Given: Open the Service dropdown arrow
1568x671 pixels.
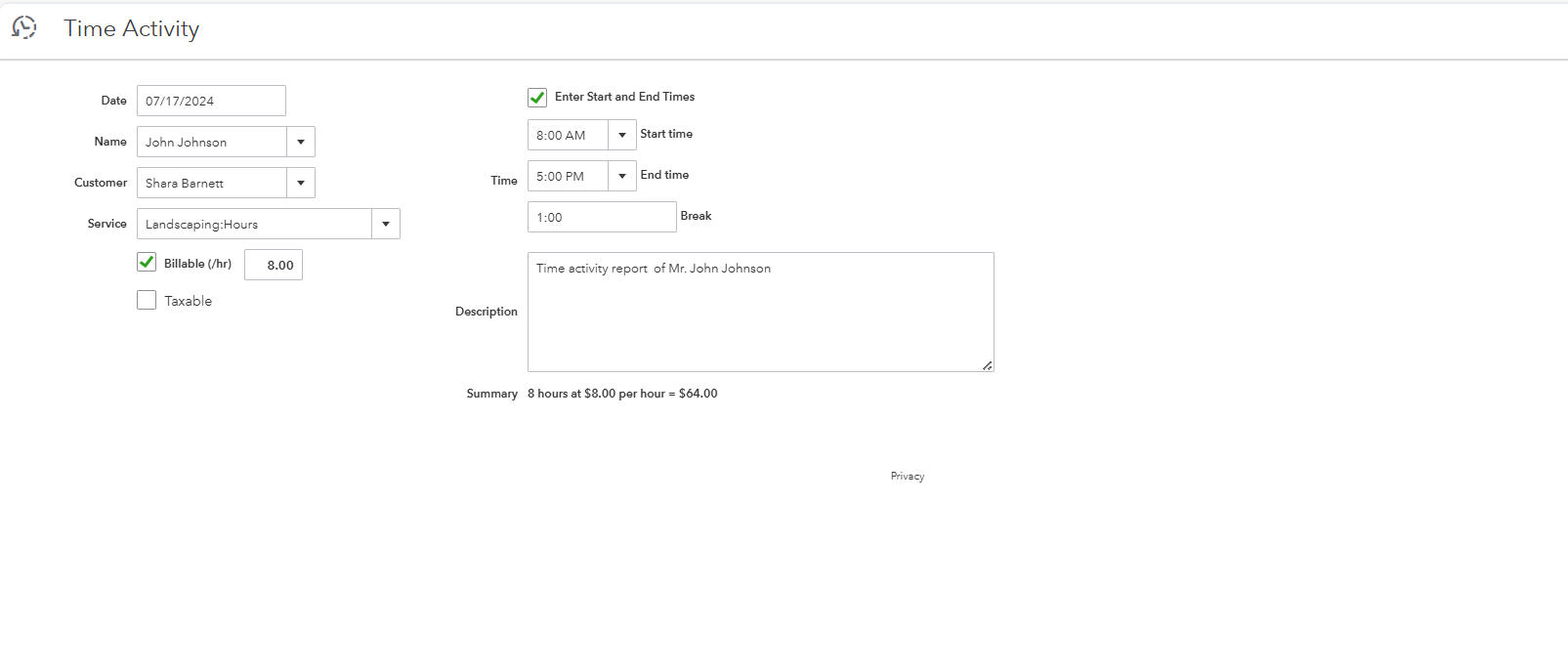Looking at the screenshot, I should pos(386,225).
